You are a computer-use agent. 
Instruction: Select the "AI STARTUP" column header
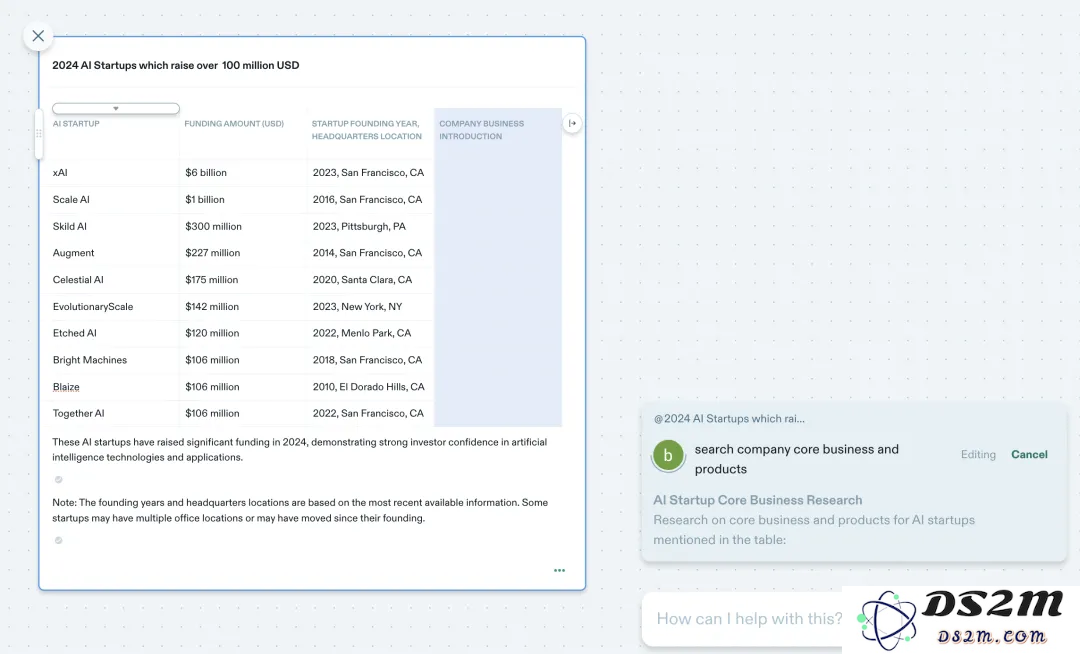tap(76, 124)
